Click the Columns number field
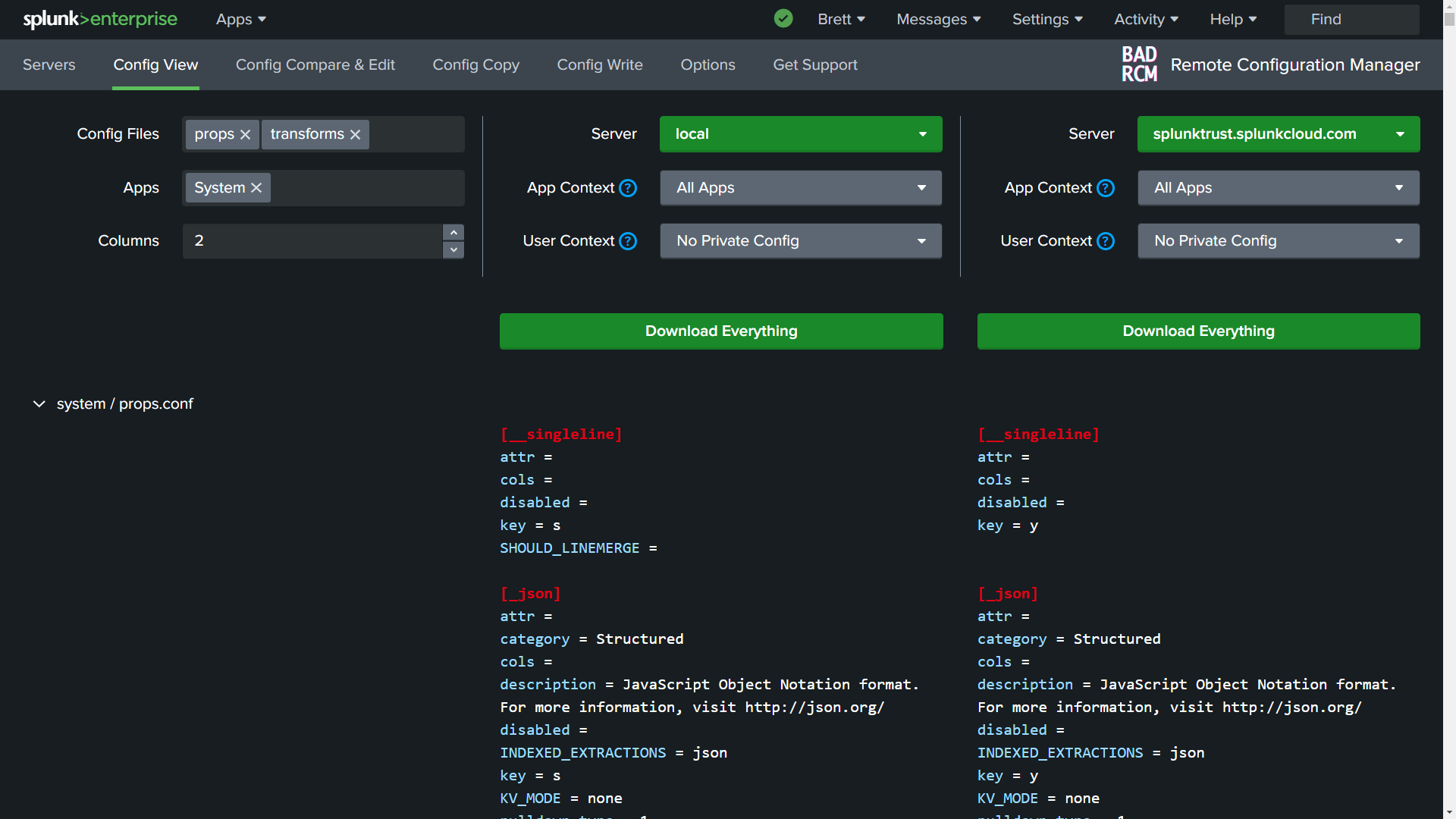Viewport: 1456px width, 819px height. (x=312, y=241)
